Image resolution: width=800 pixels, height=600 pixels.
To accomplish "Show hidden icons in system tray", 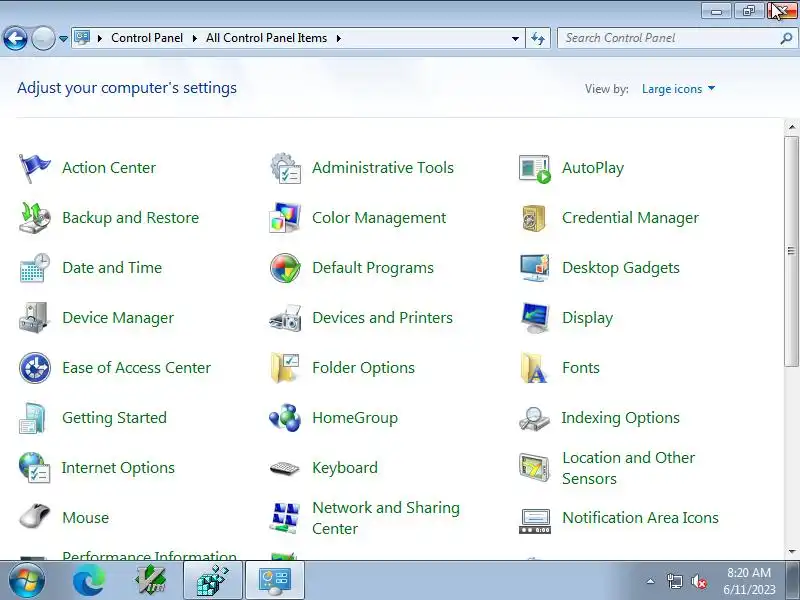I will point(651,581).
